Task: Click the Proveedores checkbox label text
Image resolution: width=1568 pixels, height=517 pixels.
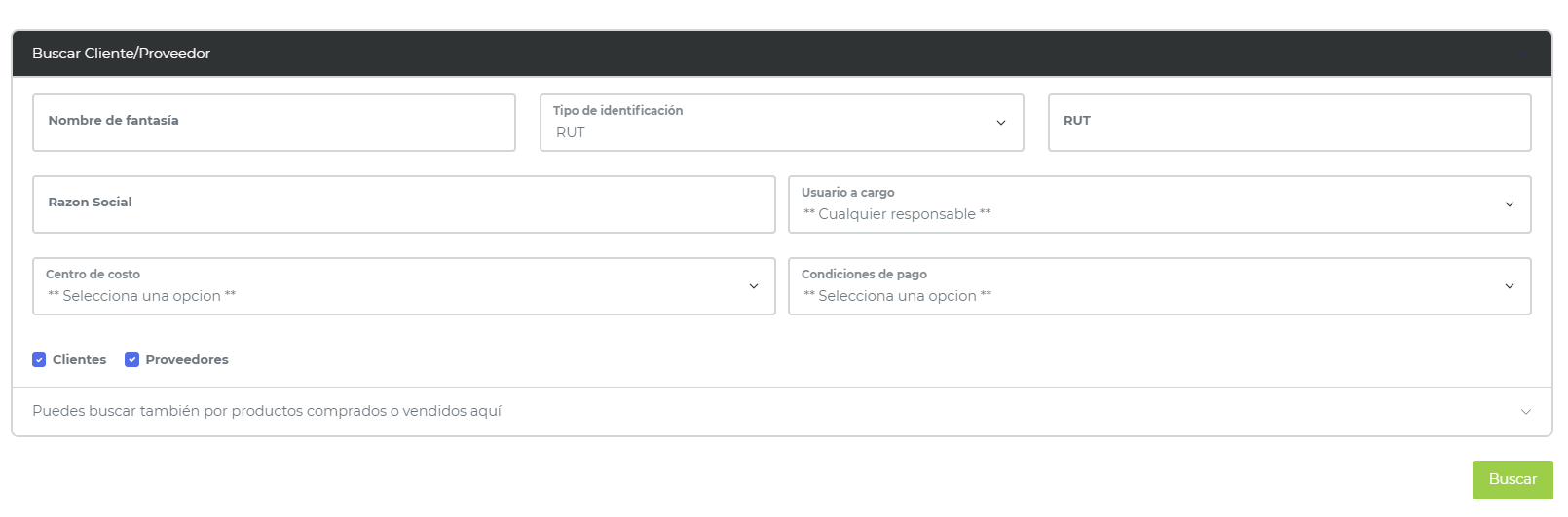Action: pos(187,360)
